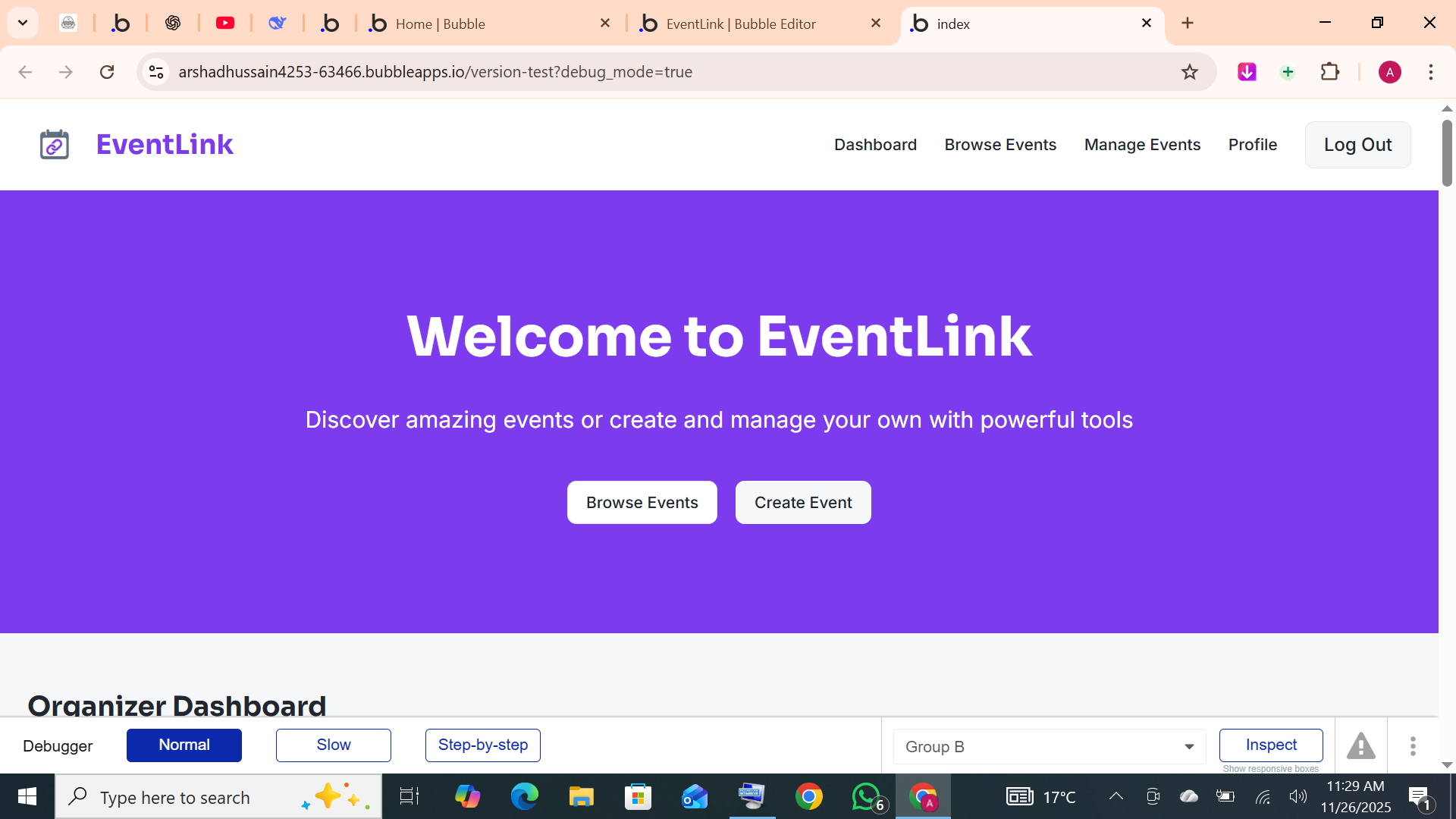Click the hero Browse Events button
The height and width of the screenshot is (819, 1456).
click(x=642, y=503)
